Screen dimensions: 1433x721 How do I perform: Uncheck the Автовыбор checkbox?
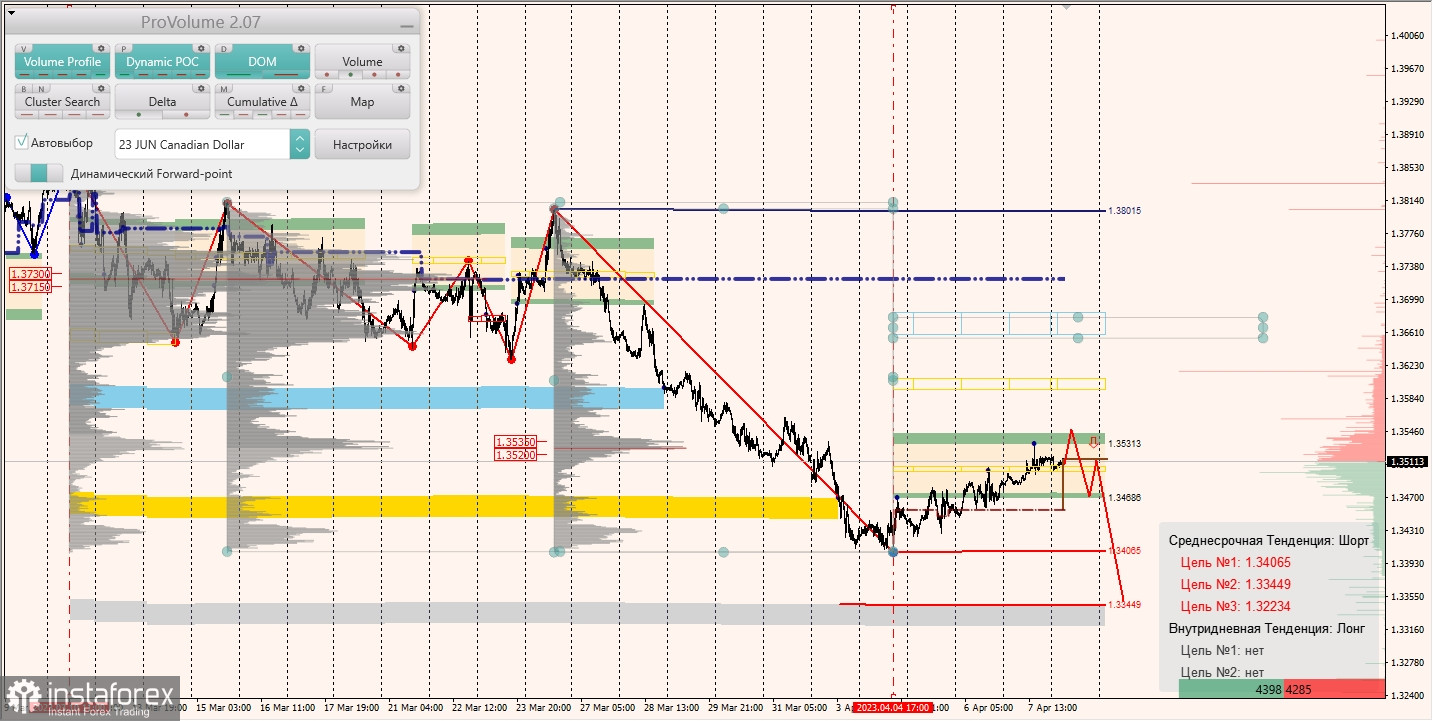[22, 143]
